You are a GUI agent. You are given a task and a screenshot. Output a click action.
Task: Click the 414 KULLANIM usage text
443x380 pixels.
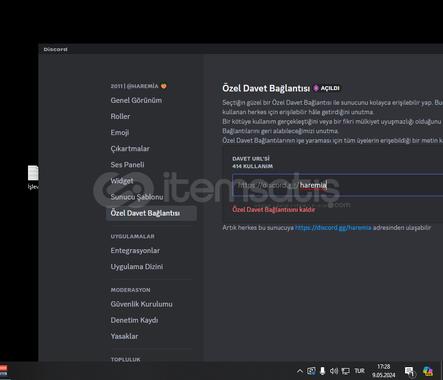252,166
